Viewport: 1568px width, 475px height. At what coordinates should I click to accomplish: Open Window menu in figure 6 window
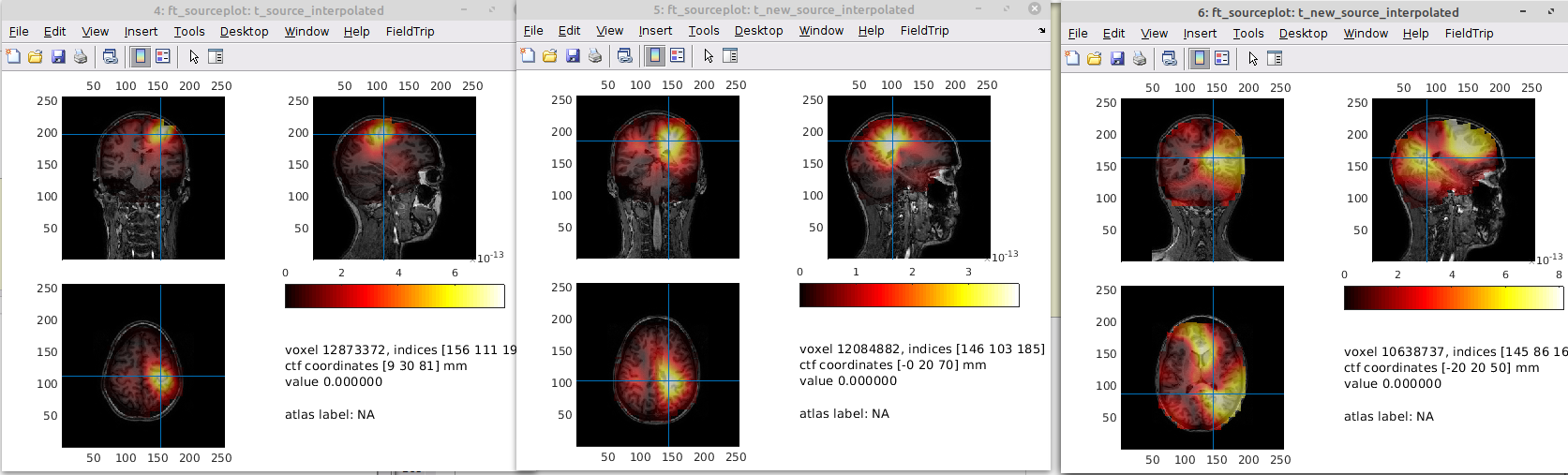coord(1366,33)
